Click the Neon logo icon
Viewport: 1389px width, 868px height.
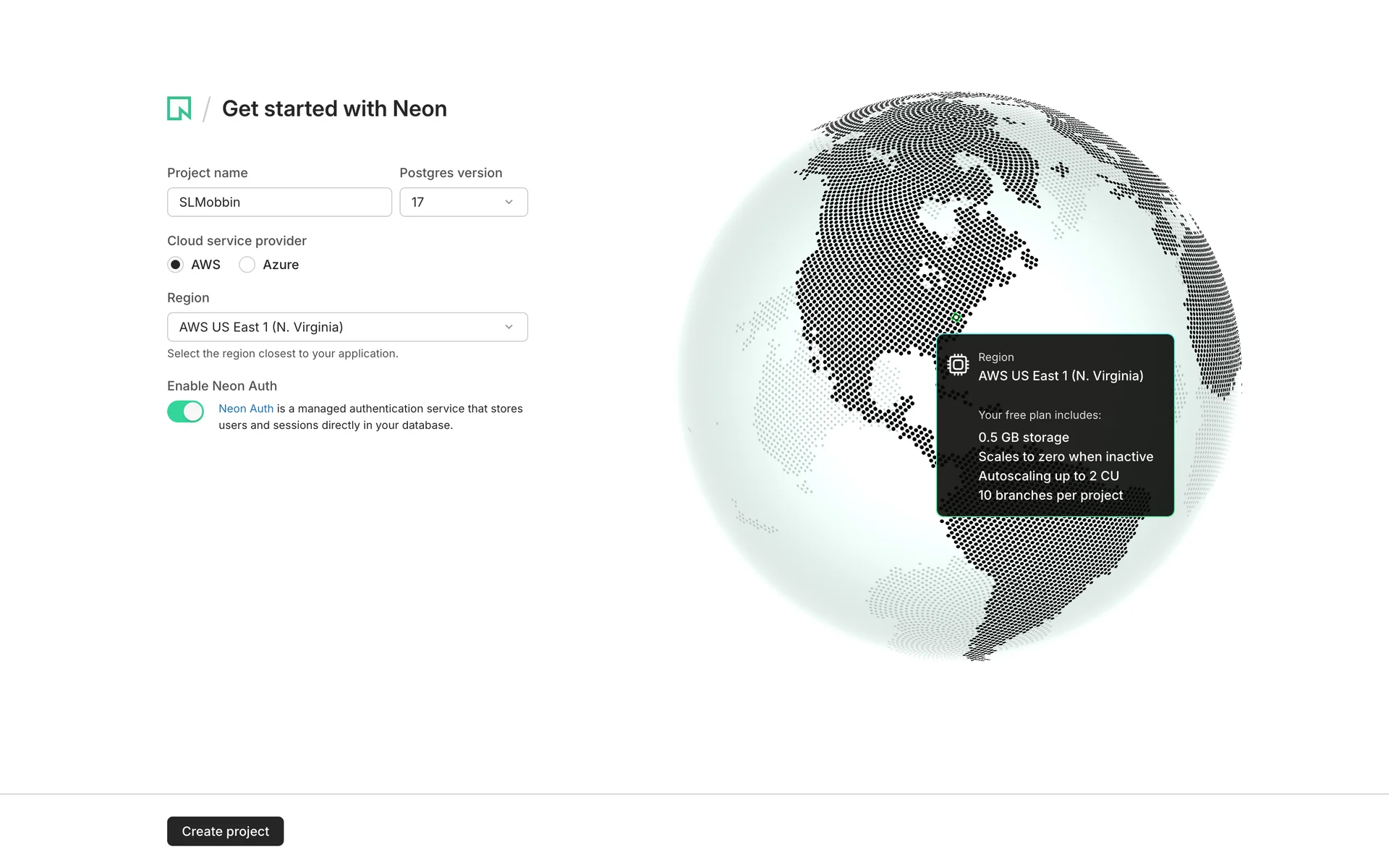click(x=179, y=109)
